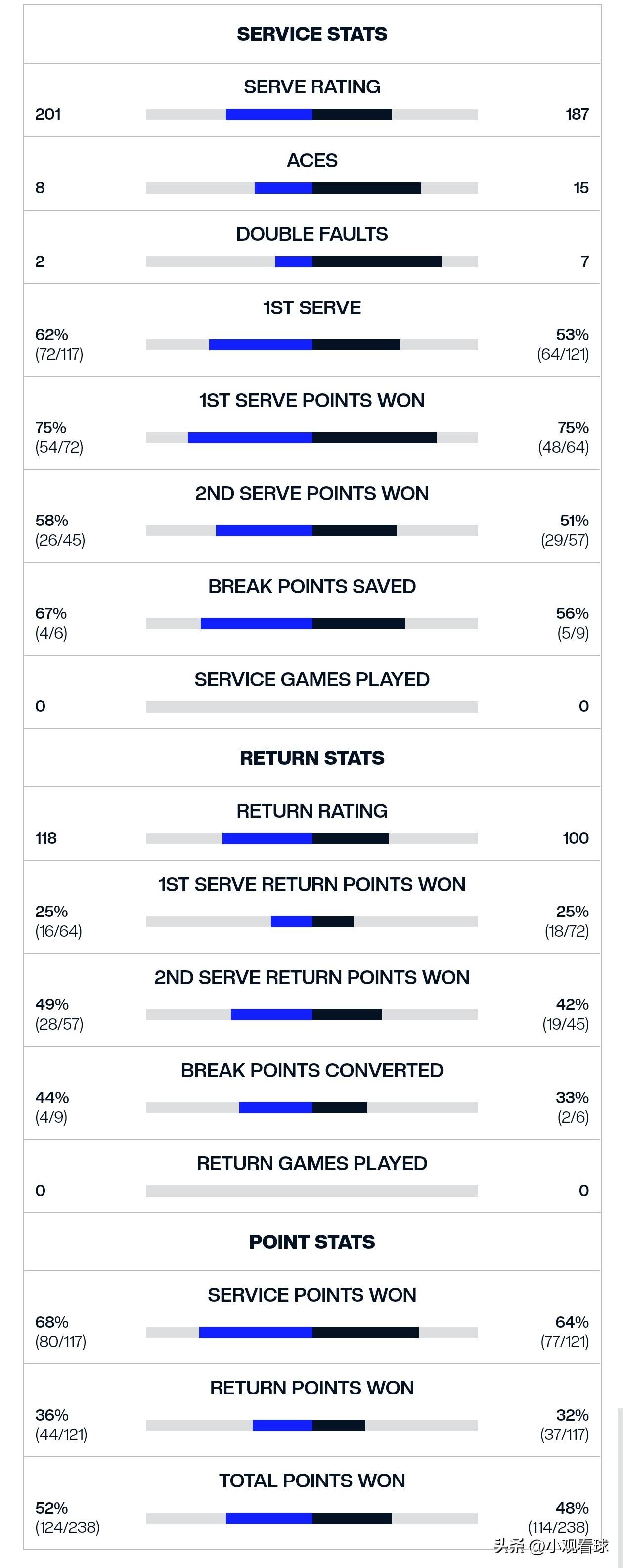The image size is (623, 1568).
Task: Click the RETURN RATING label
Action: point(312,811)
